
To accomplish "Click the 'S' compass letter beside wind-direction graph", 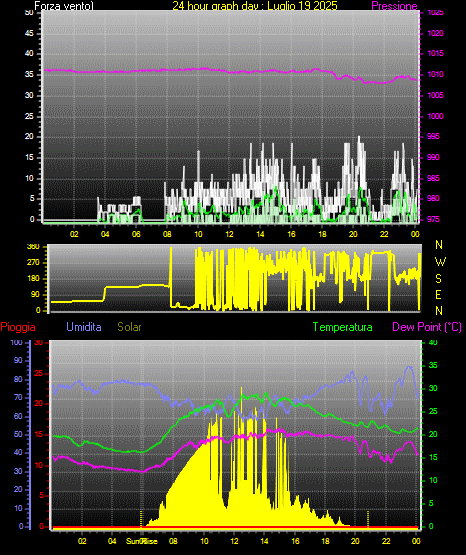I will [x=438, y=279].
